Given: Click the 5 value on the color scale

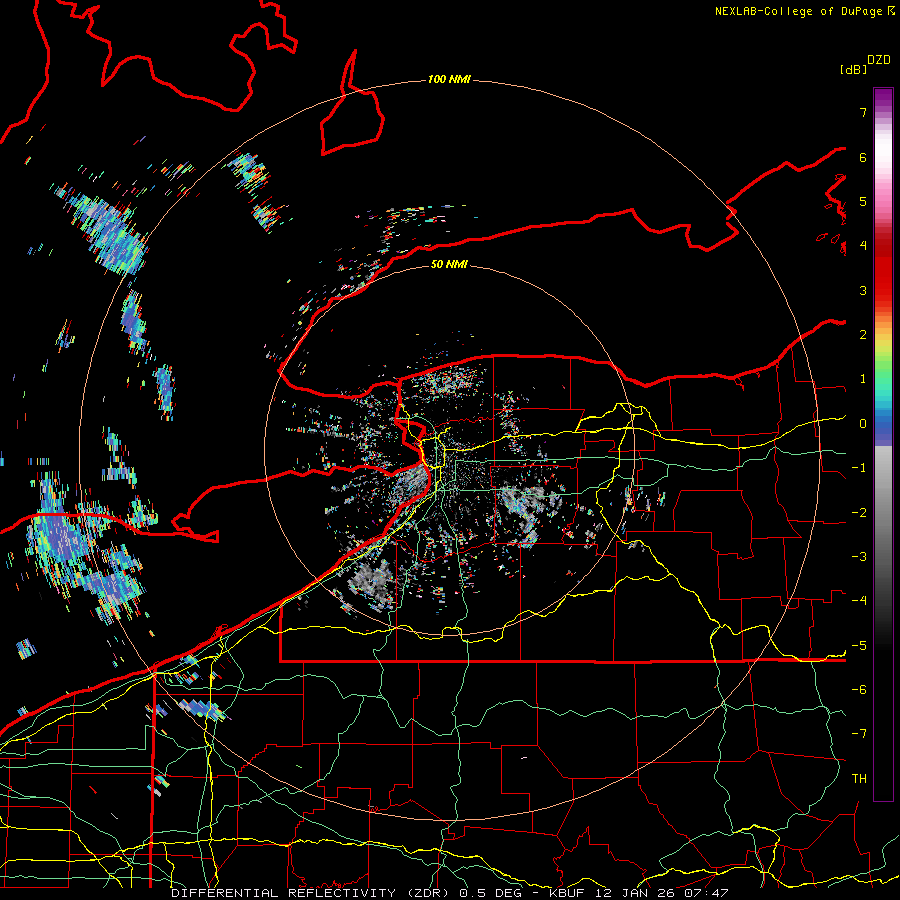Looking at the screenshot, I should 863,201.
